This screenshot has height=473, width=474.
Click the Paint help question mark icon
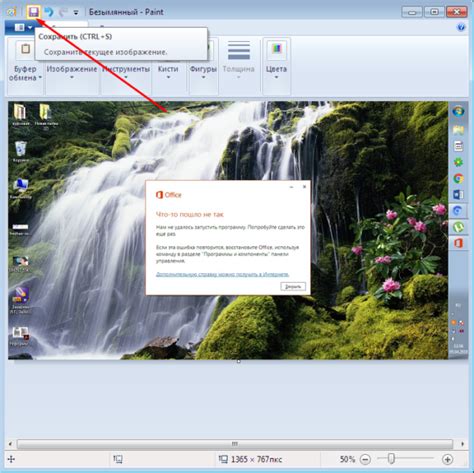tap(461, 27)
